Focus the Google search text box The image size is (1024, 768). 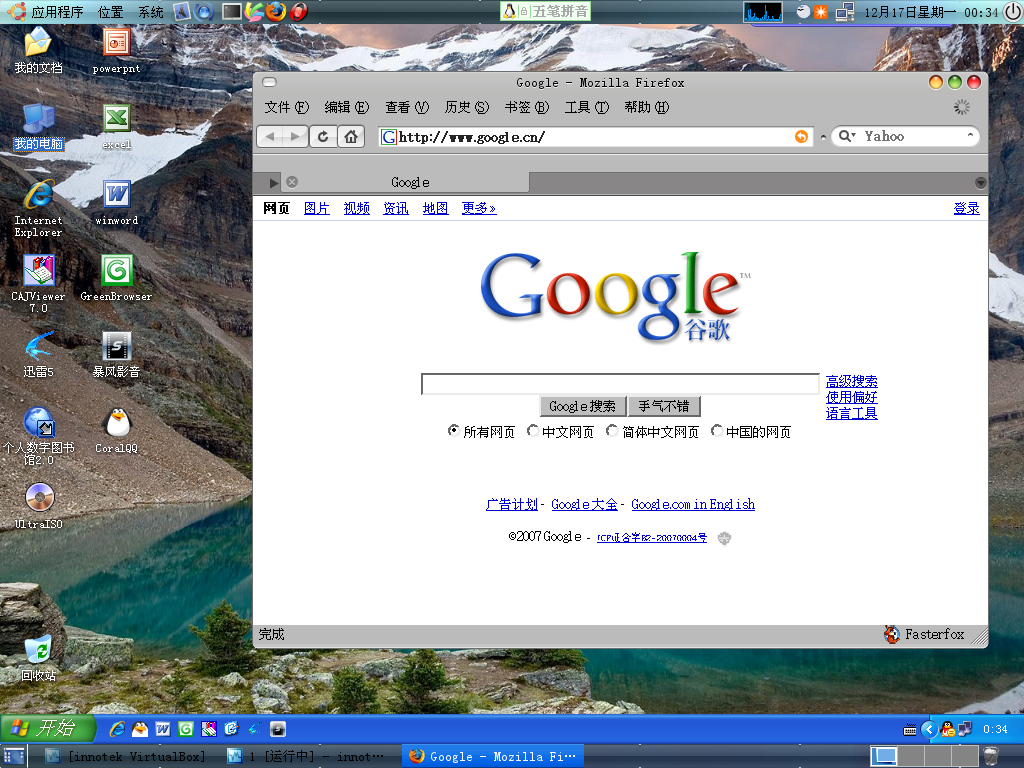point(620,384)
